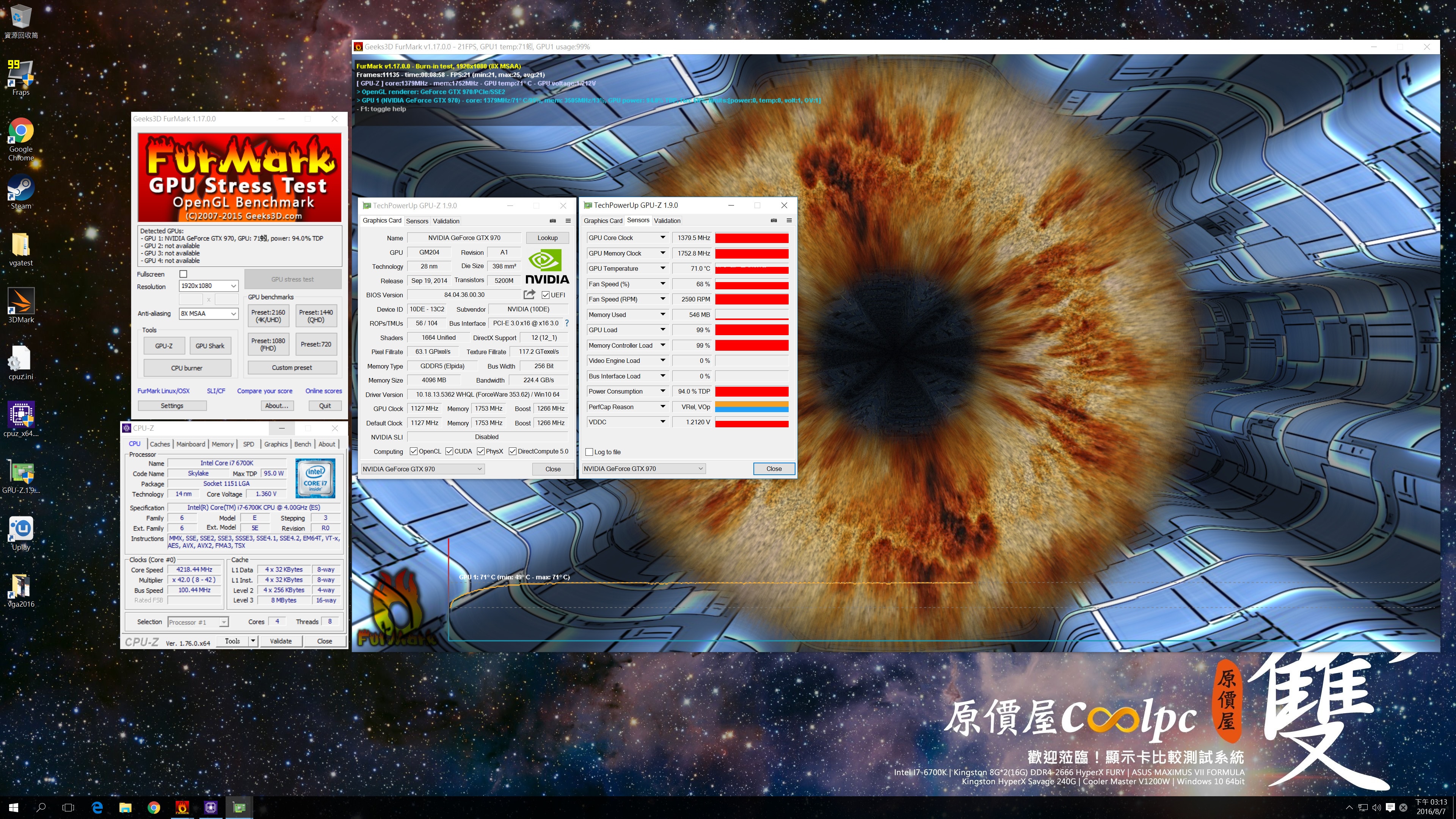Expand the Power Consumption sensor dropdown

click(662, 391)
